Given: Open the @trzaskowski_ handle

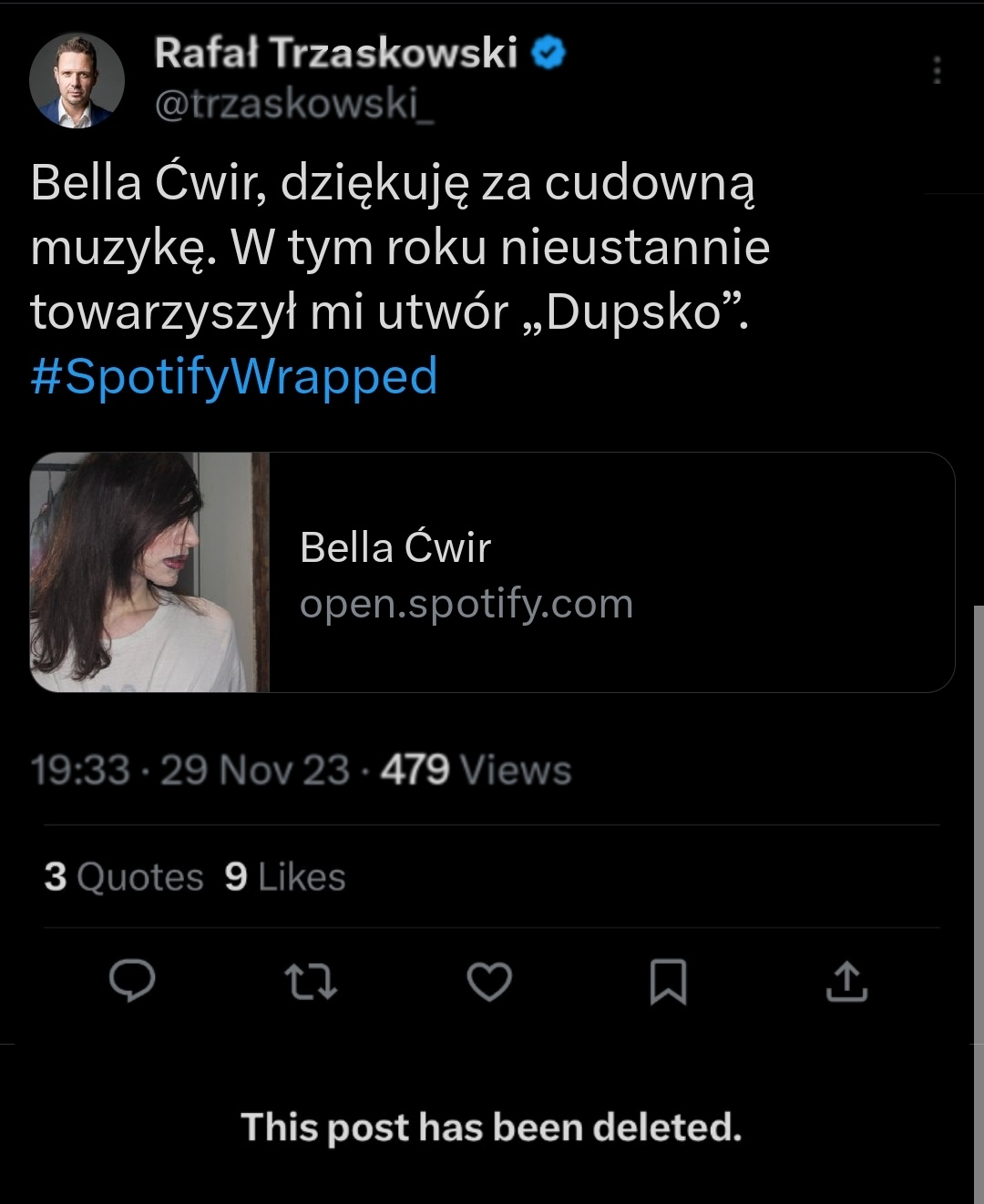Looking at the screenshot, I should [x=294, y=105].
